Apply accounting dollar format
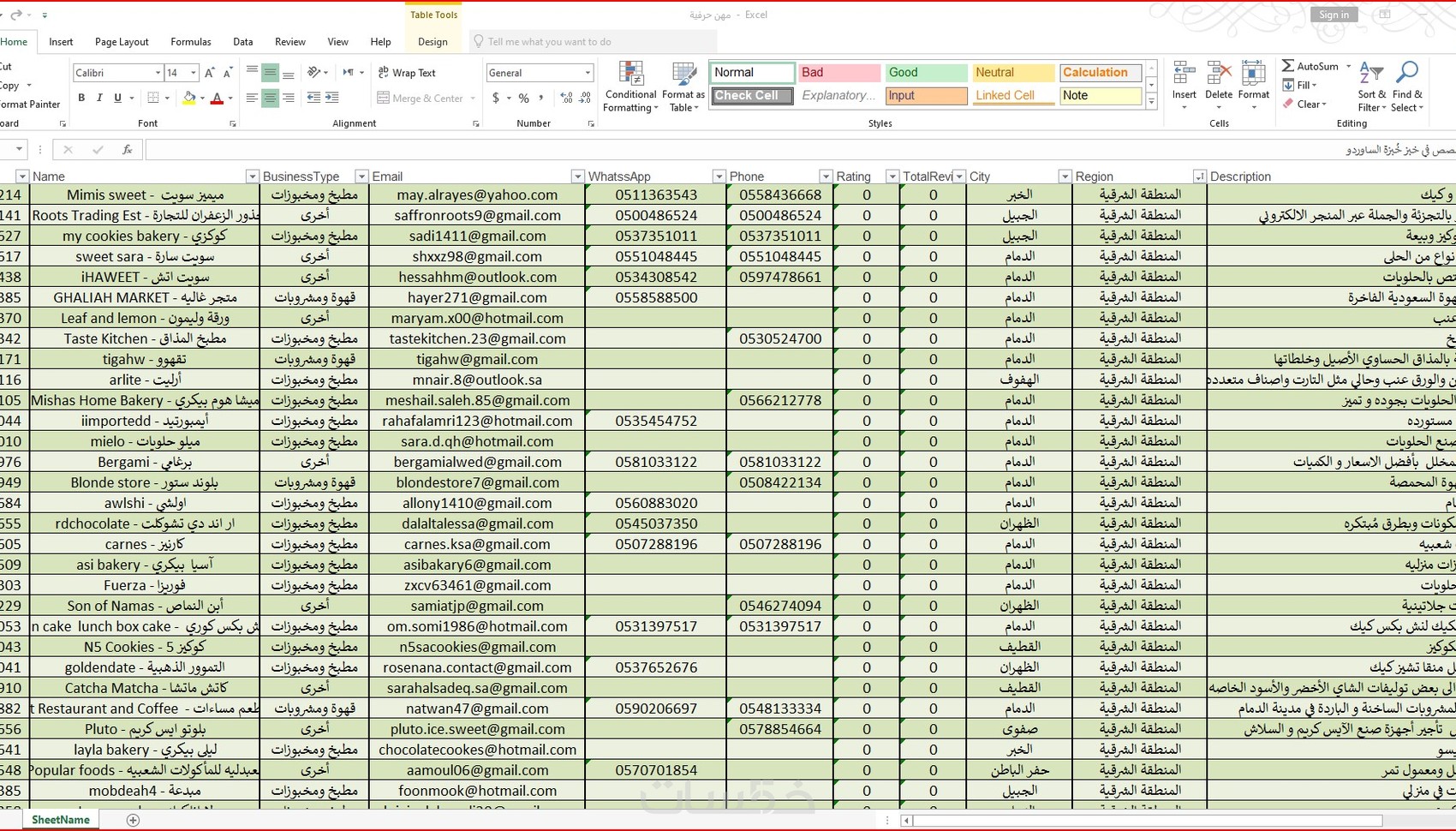This screenshot has width=1456, height=831. (x=496, y=98)
